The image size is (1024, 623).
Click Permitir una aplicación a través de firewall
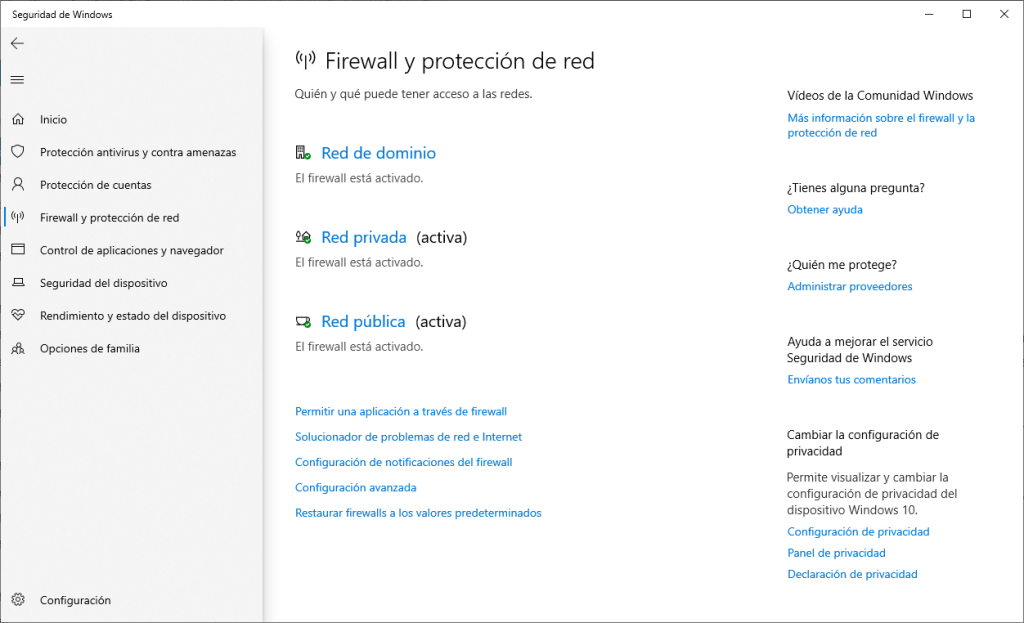(401, 411)
